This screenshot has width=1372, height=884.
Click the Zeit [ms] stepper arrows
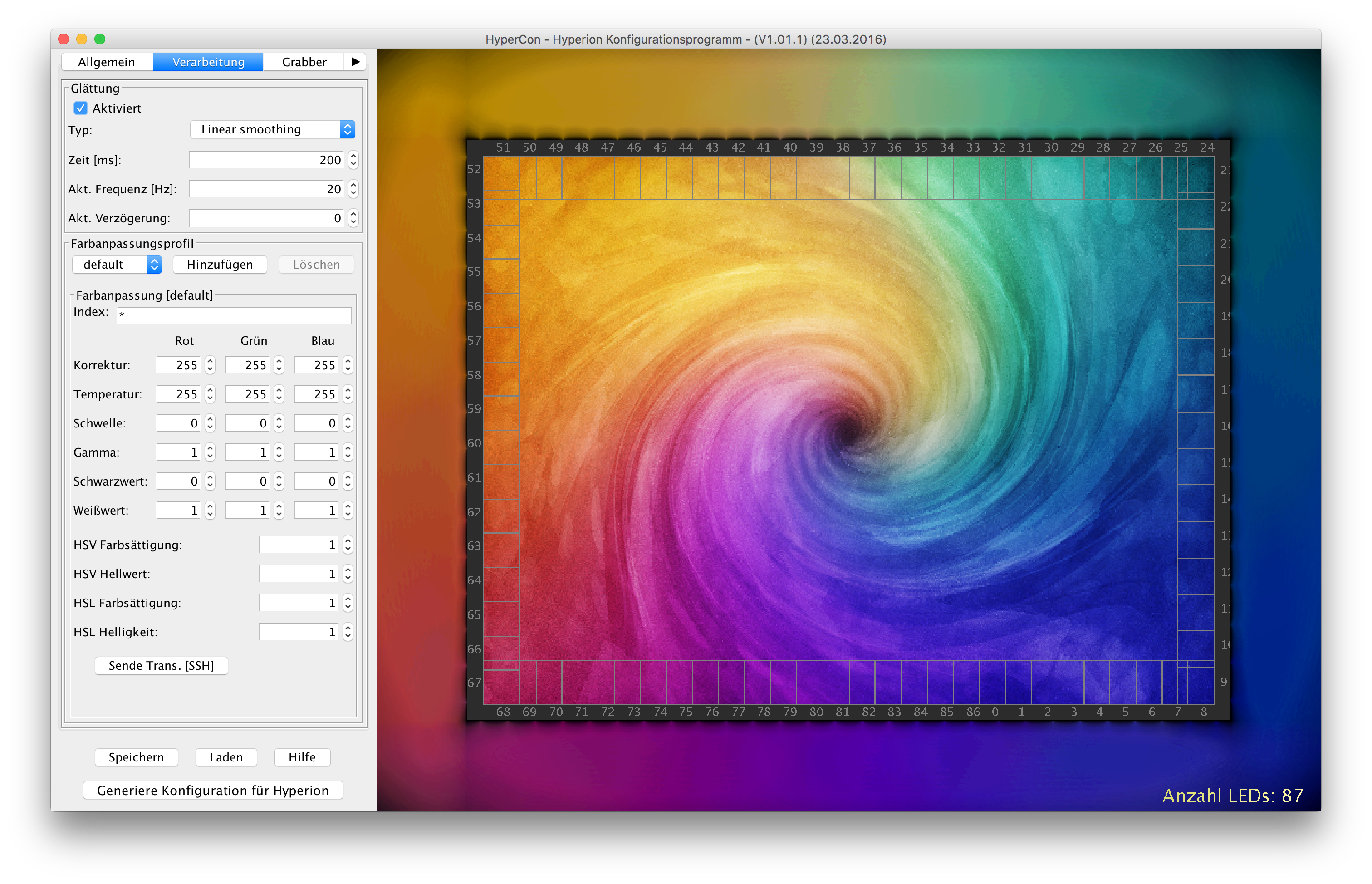click(x=353, y=160)
